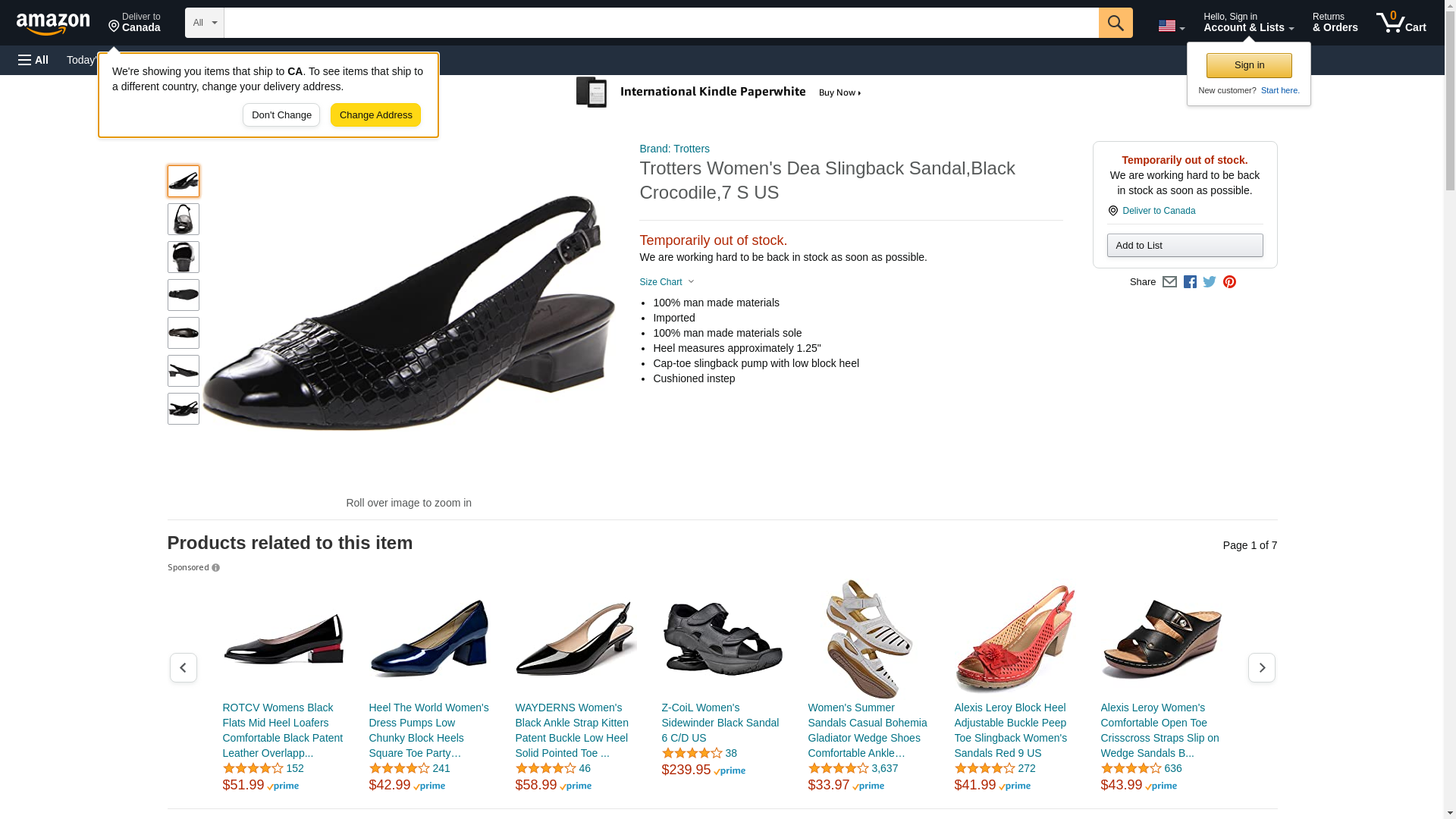This screenshot has height=819, width=1456.
Task: Share on Facebook icon
Action: coord(1190,282)
